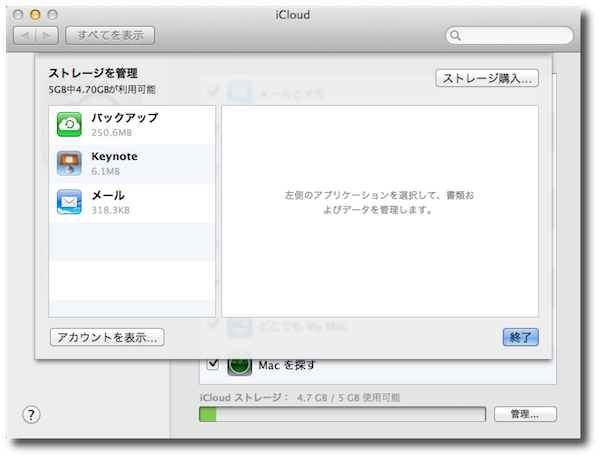This screenshot has height=458, width=600.
Task: Click the 5GB中4.70GBが利用可能 text
Action: [x=102, y=90]
